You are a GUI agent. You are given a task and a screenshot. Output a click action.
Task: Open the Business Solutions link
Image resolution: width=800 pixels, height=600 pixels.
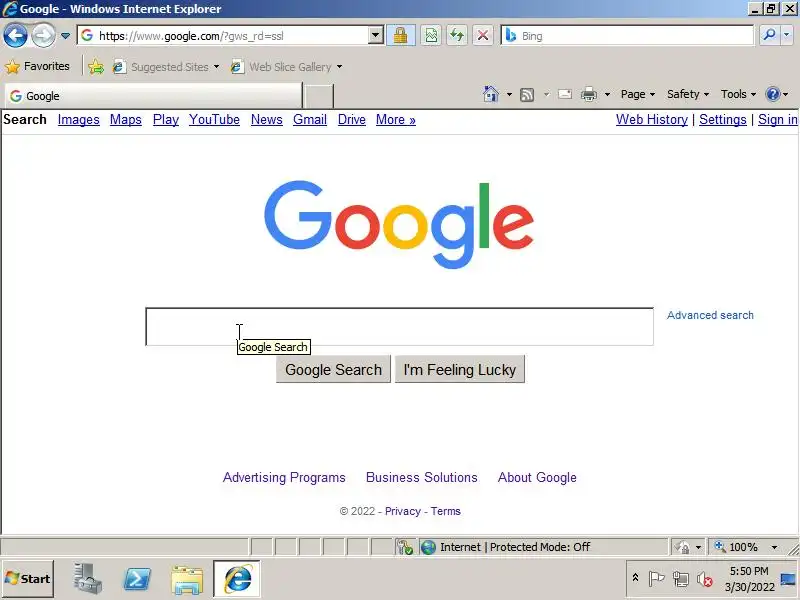[x=421, y=478]
